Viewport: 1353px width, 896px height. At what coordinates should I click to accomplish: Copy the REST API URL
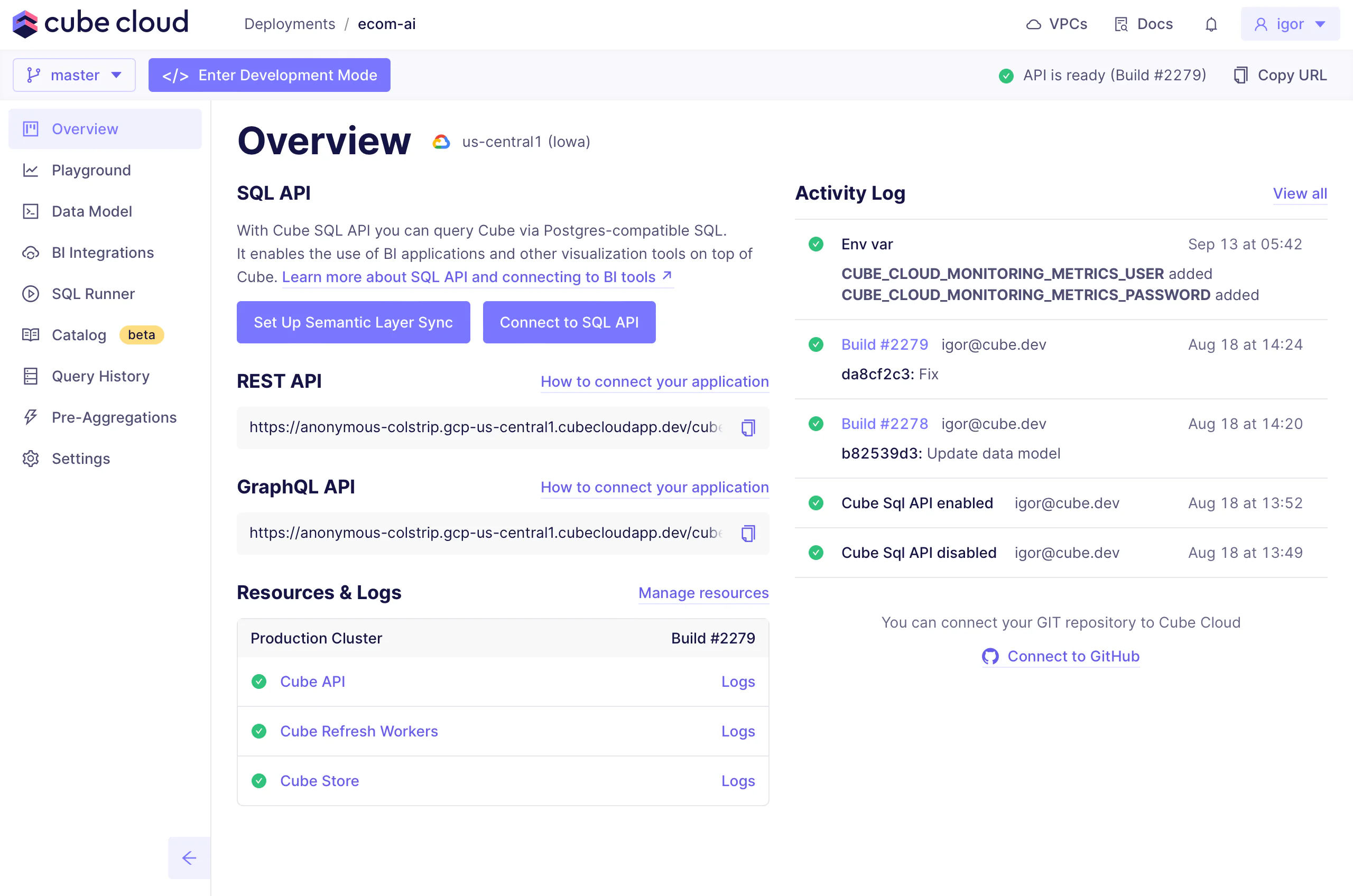pyautogui.click(x=748, y=427)
